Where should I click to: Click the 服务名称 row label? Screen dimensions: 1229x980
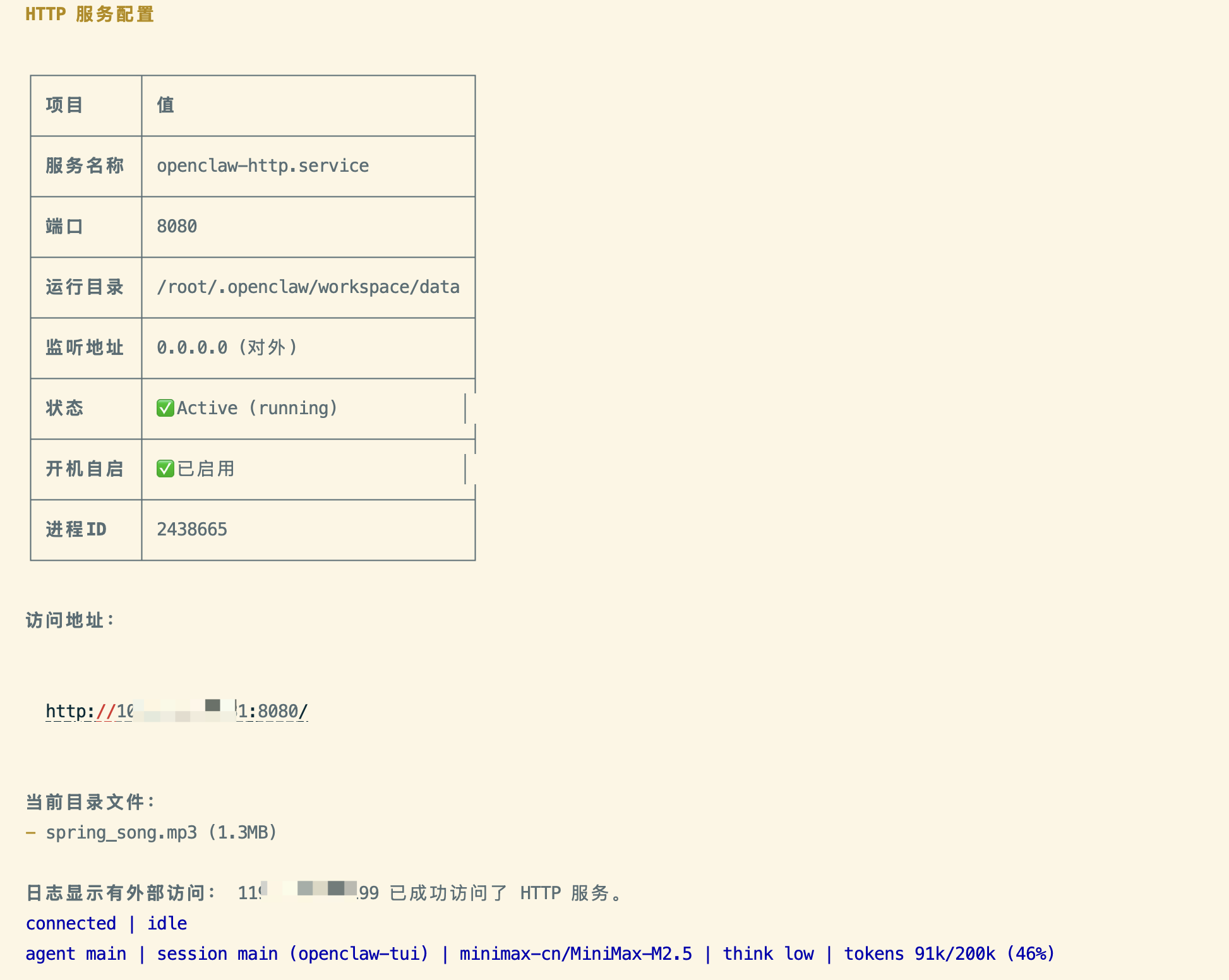(85, 165)
